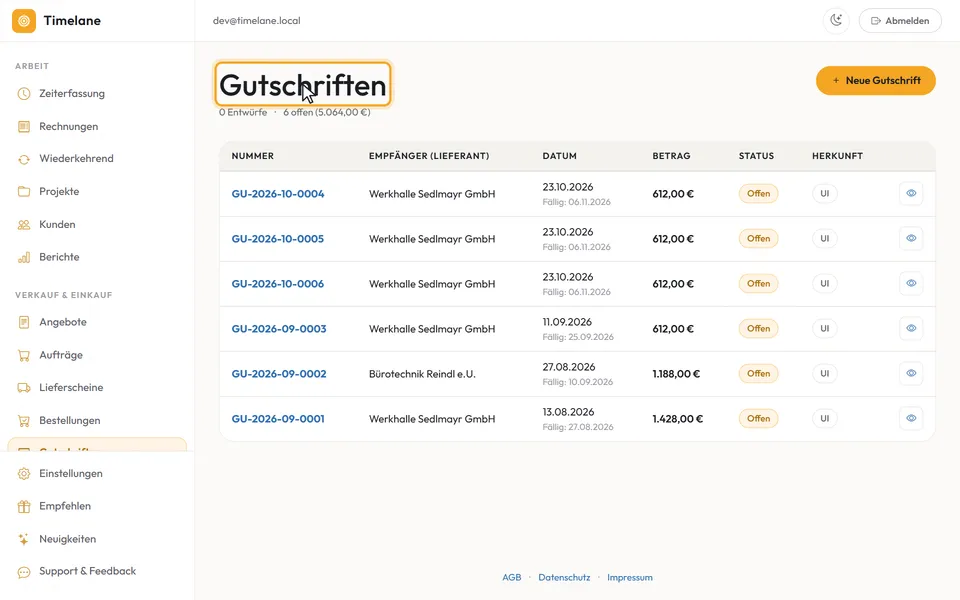Toggle dark mode with the moon icon

tap(836, 20)
